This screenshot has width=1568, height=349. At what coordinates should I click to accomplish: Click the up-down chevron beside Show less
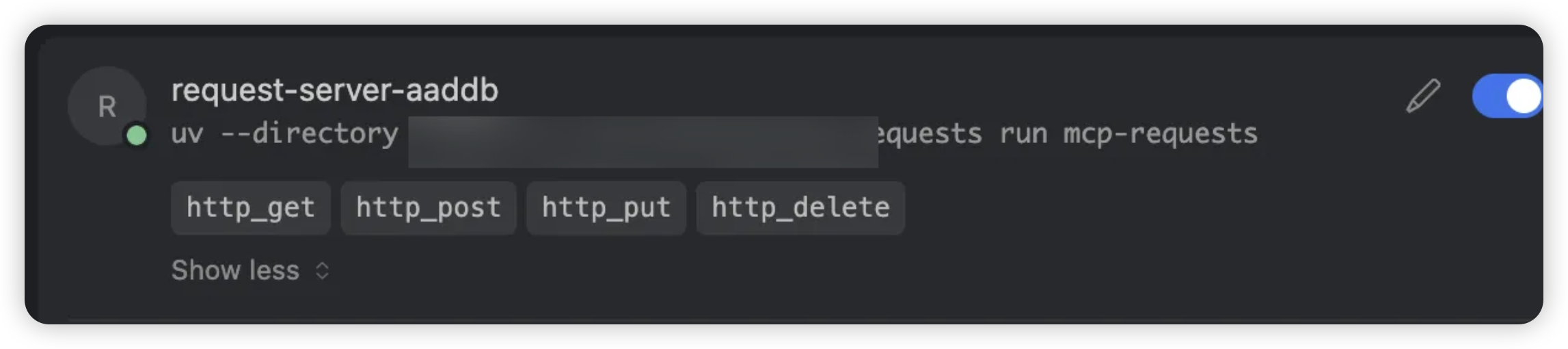[323, 270]
